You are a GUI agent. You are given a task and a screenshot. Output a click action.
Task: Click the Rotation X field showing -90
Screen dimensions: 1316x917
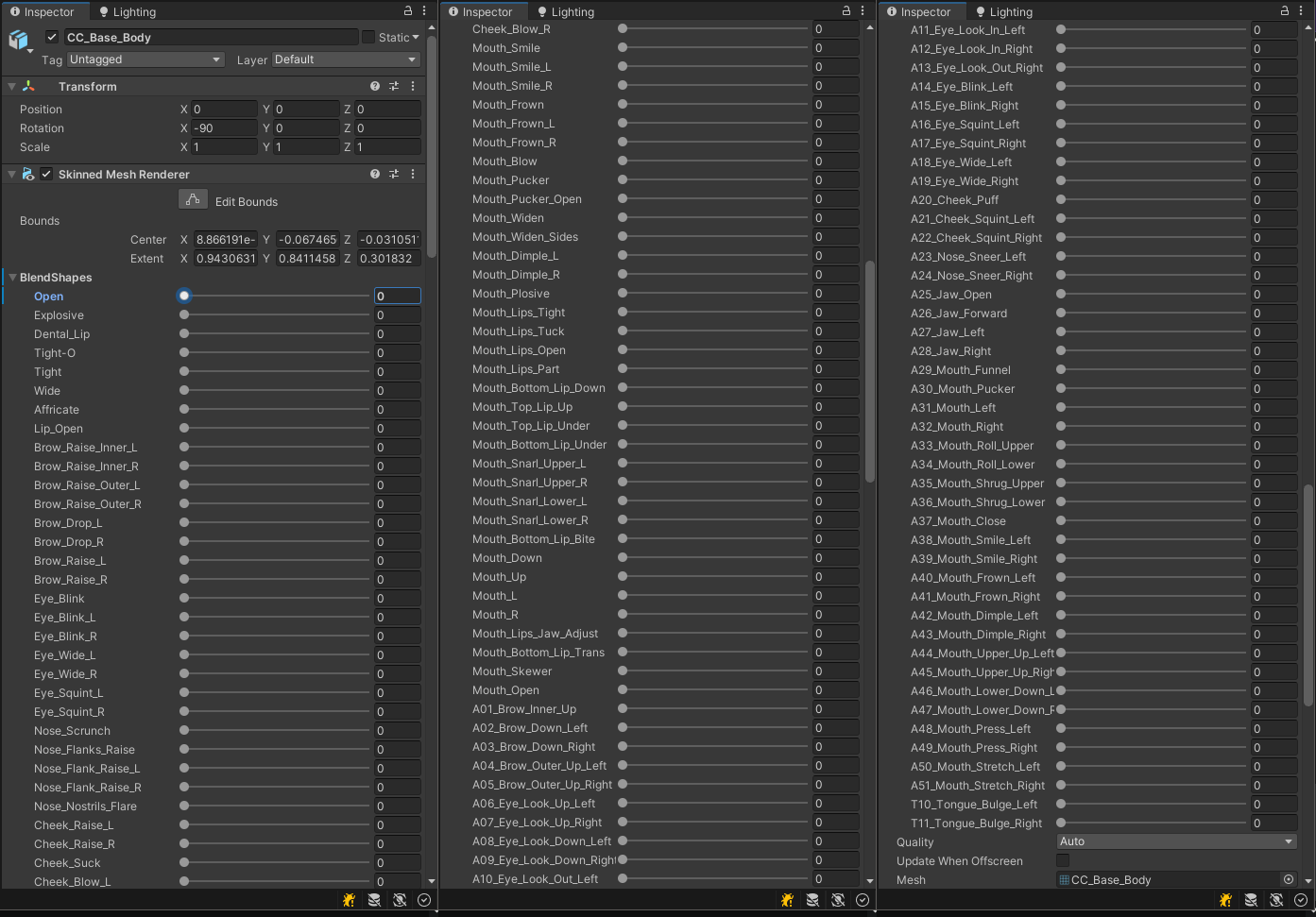[x=224, y=127]
